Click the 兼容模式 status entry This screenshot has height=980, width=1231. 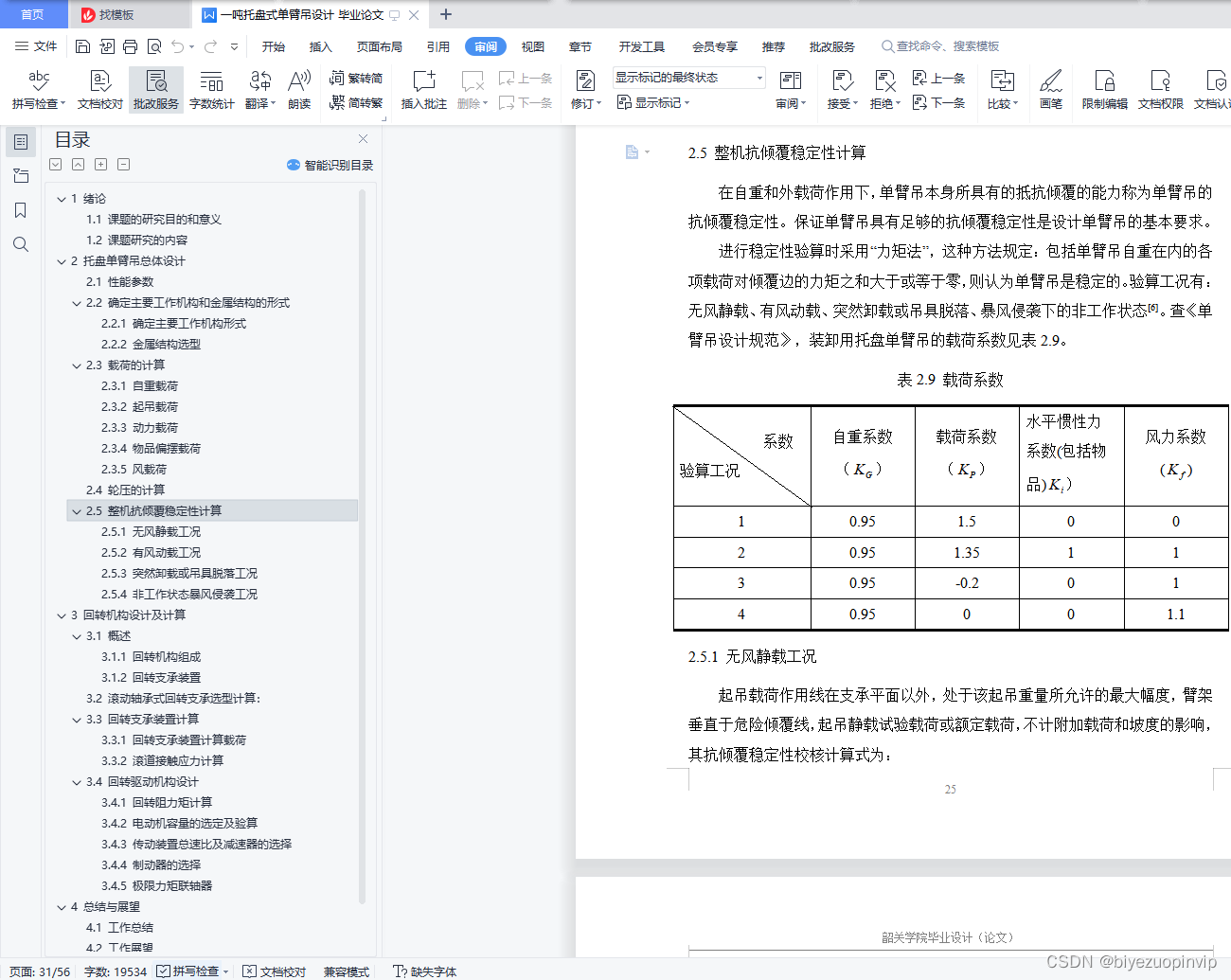347,971
